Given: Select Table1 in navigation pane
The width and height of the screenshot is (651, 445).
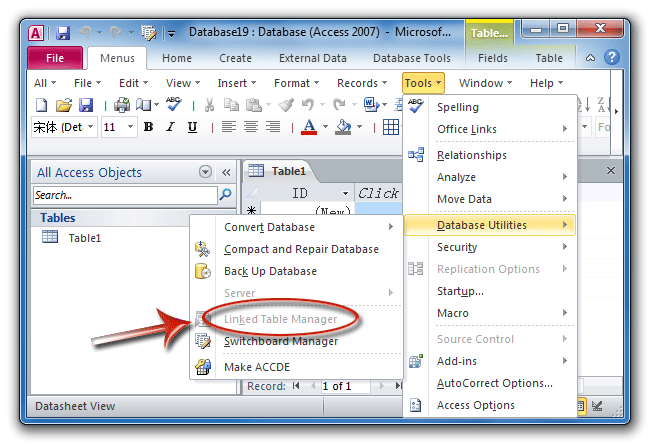Looking at the screenshot, I should click(85, 238).
